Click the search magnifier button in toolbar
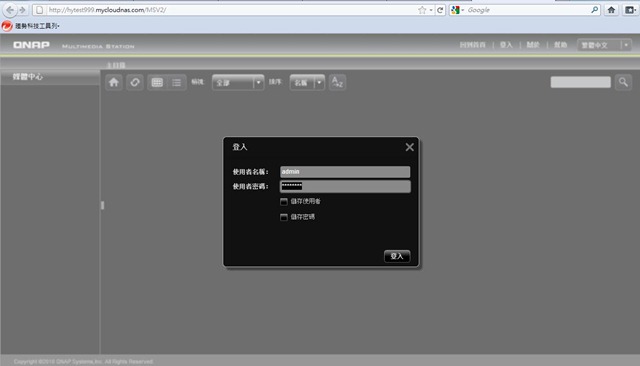Image resolution: width=640 pixels, height=366 pixels. point(623,82)
